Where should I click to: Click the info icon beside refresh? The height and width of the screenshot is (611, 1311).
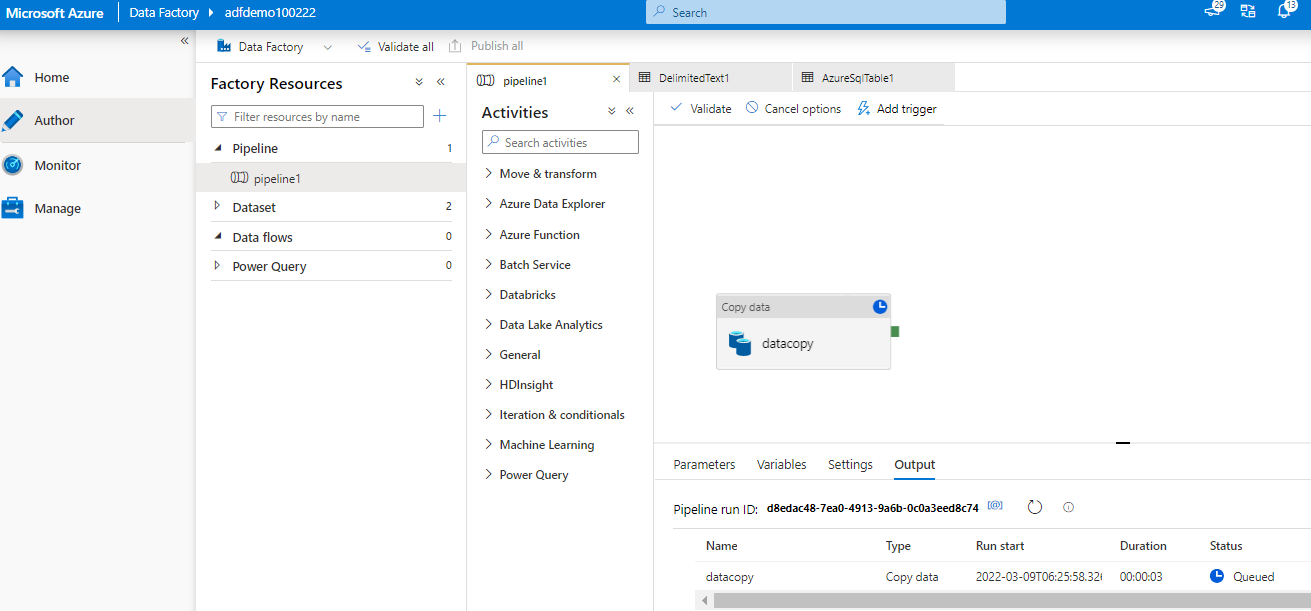(x=1068, y=507)
